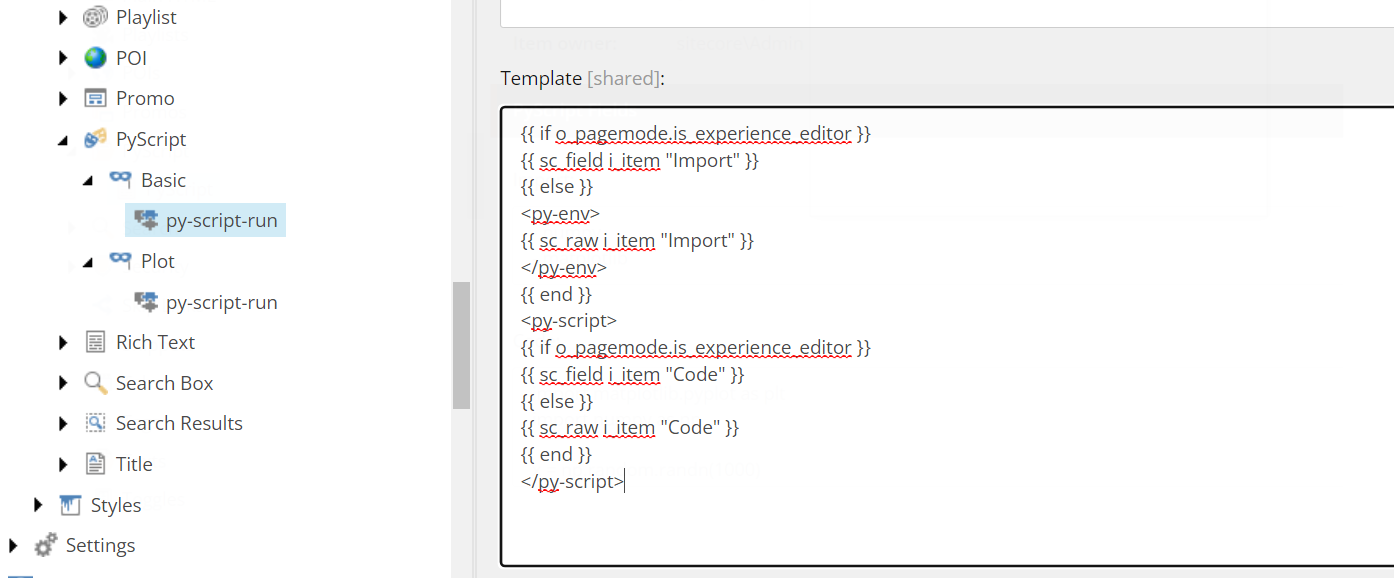
Task: Click the Styles paint icon
Action: click(x=70, y=505)
